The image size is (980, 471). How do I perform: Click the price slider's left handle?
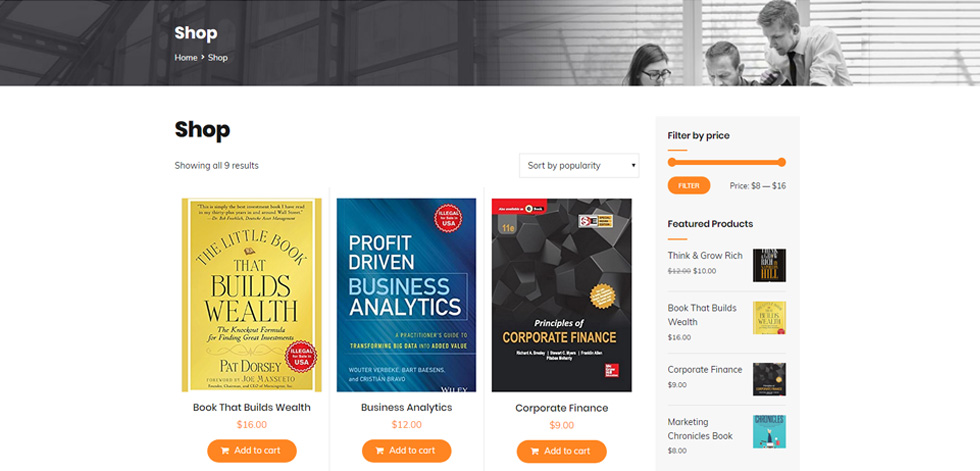[x=672, y=162]
